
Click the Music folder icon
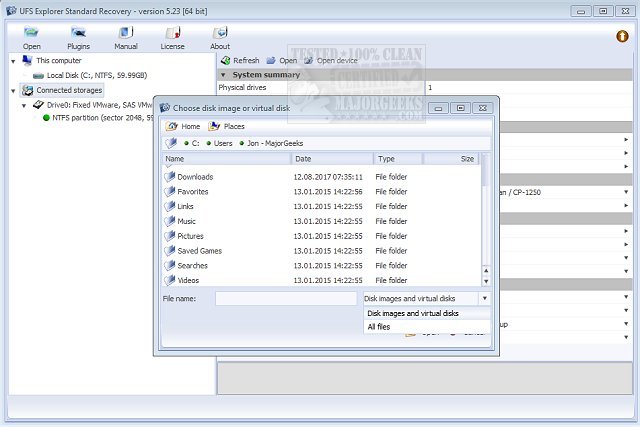tap(169, 221)
